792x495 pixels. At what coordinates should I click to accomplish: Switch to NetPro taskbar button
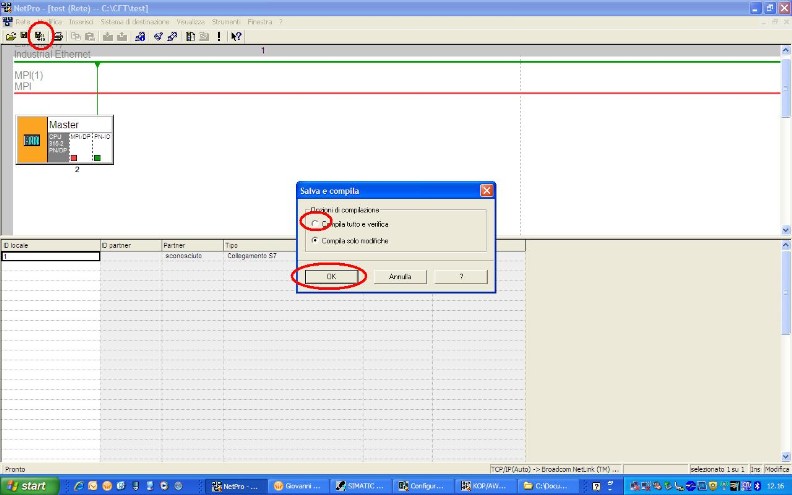tap(236, 486)
